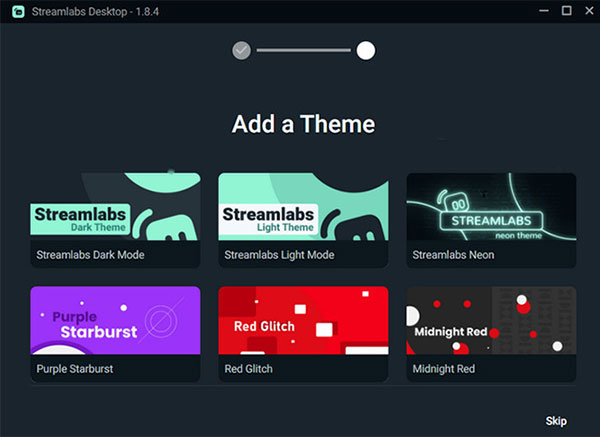Image resolution: width=600 pixels, height=437 pixels.
Task: Select the Streamlabs Light Theme thumbnail
Action: [x=303, y=207]
